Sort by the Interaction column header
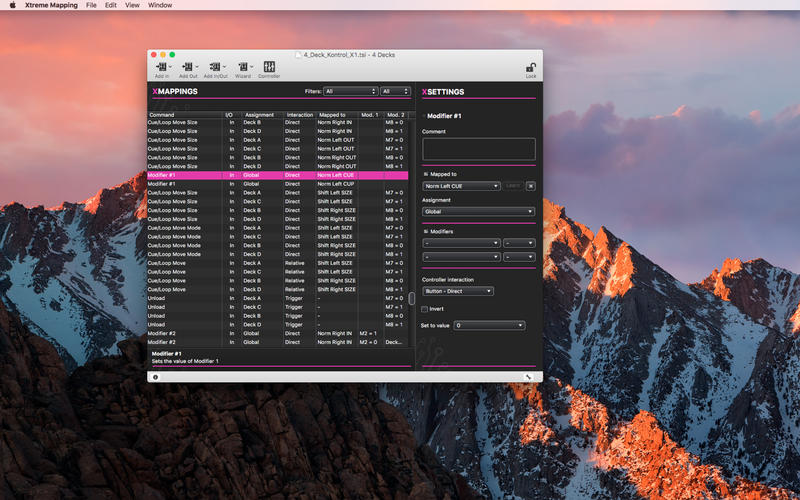 coord(299,115)
